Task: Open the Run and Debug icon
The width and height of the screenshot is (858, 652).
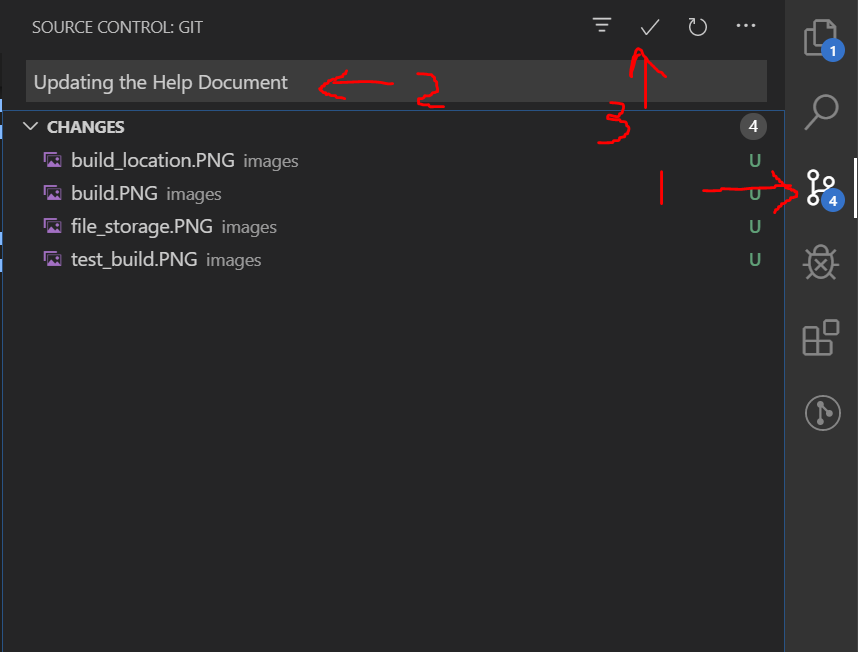Action: click(x=820, y=263)
